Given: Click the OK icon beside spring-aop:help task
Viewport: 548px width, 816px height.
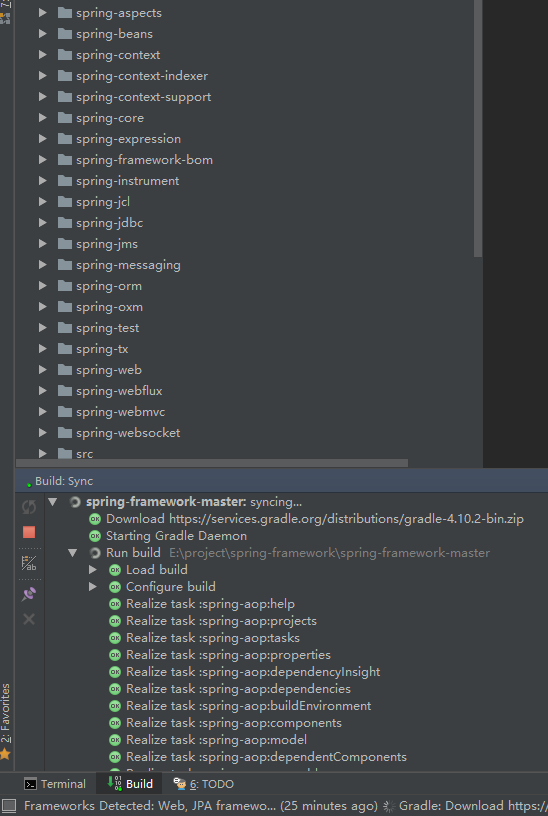Looking at the screenshot, I should pyautogui.click(x=115, y=604).
